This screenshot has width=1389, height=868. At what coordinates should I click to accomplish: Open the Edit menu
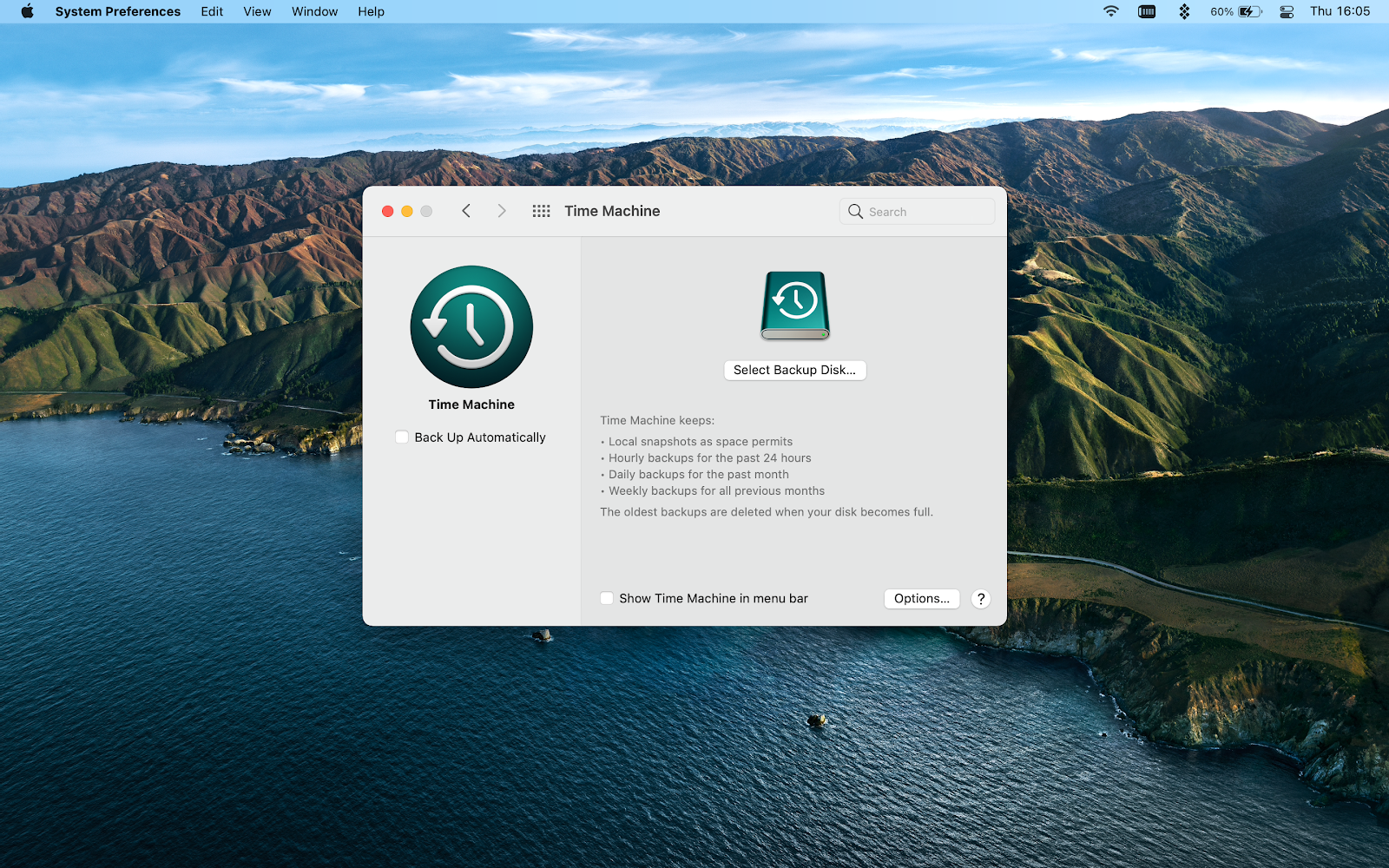click(212, 11)
